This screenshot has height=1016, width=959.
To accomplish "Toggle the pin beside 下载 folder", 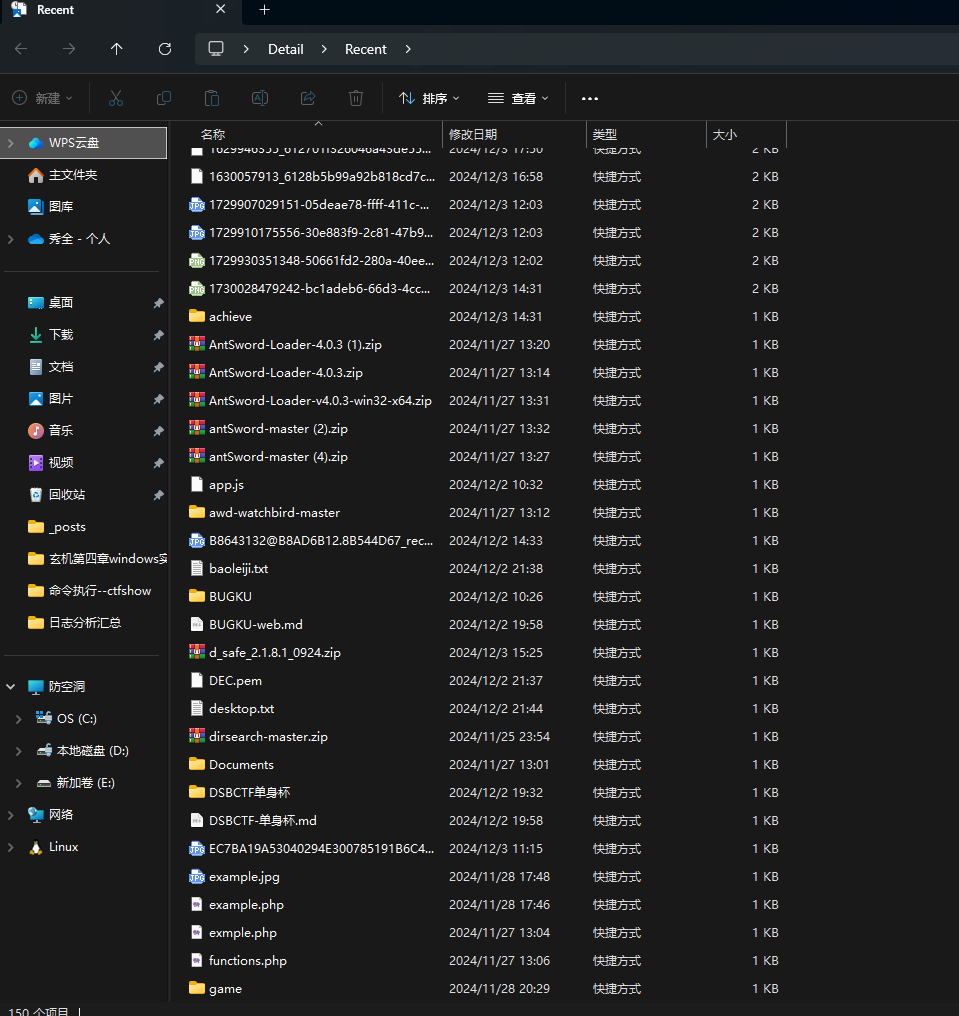I will point(158,335).
